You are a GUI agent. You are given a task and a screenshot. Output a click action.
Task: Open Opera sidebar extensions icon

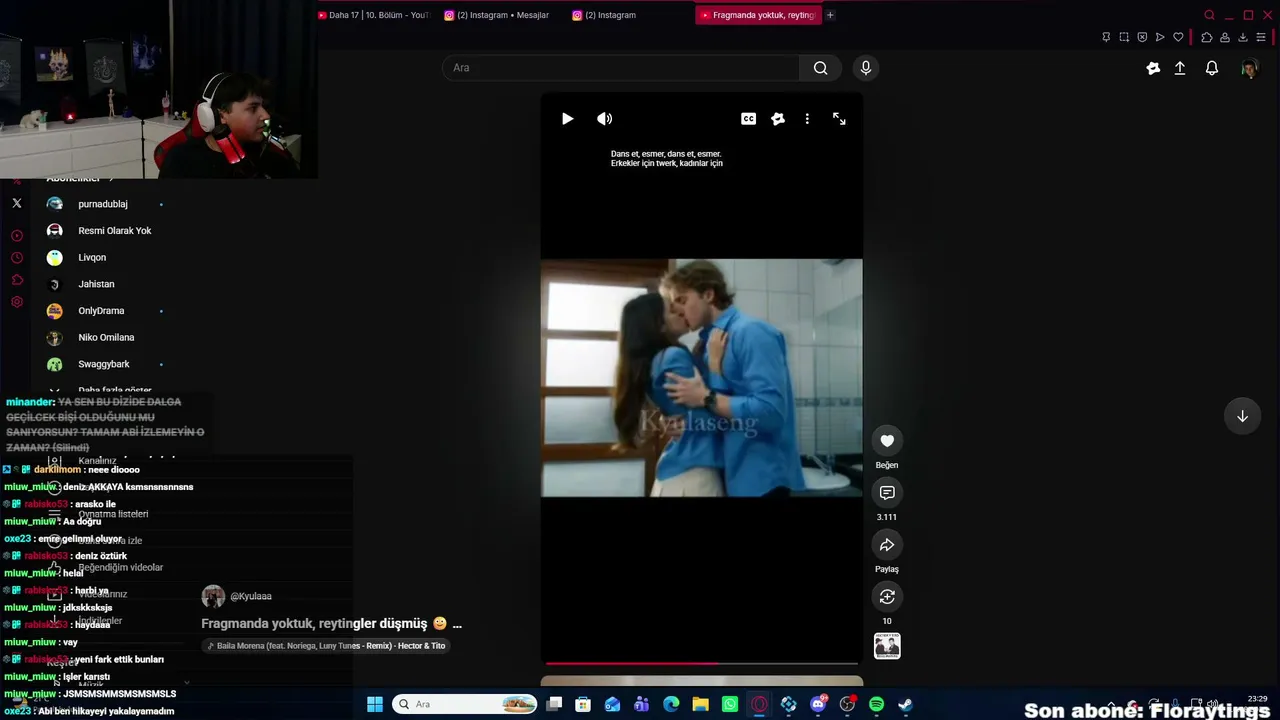click(17, 280)
